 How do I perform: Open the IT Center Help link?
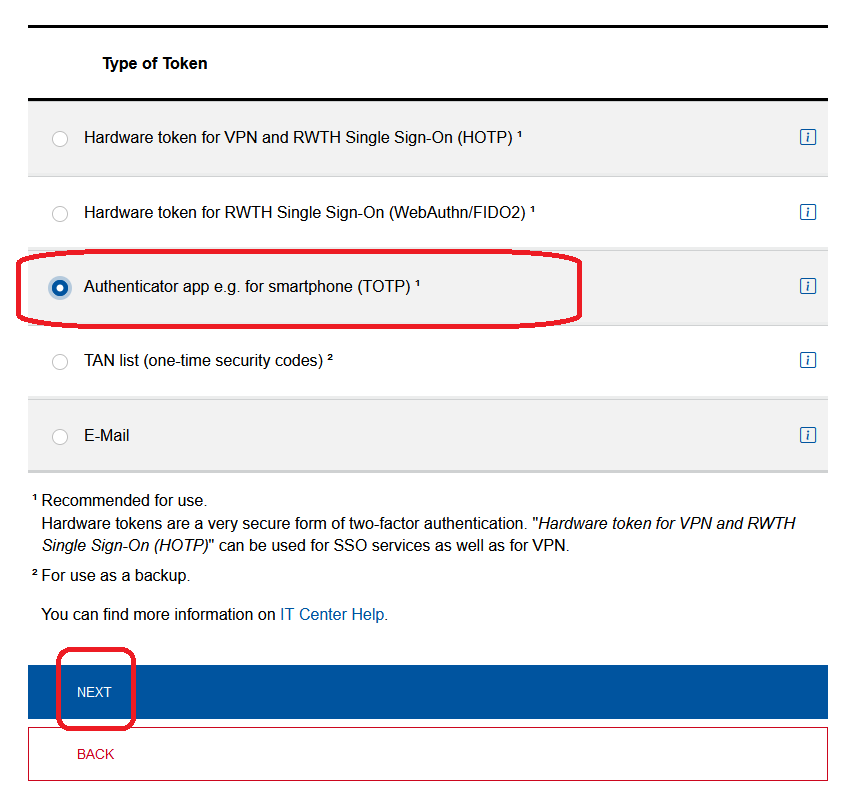click(x=332, y=614)
